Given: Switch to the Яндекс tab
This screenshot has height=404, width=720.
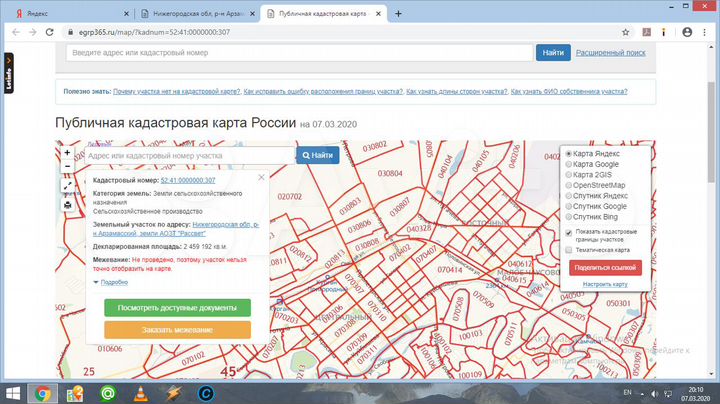Looking at the screenshot, I should tap(71, 14).
